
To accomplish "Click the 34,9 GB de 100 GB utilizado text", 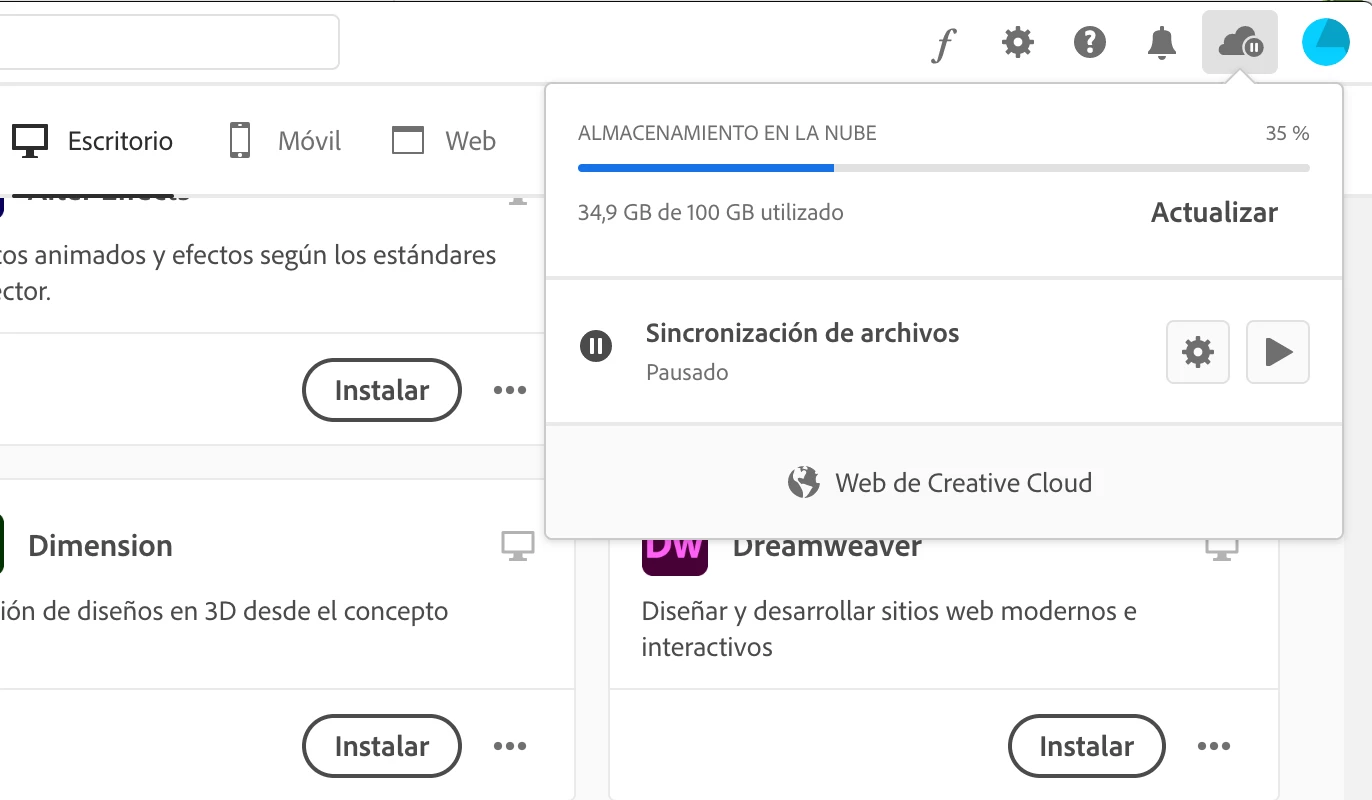I will tap(711, 212).
